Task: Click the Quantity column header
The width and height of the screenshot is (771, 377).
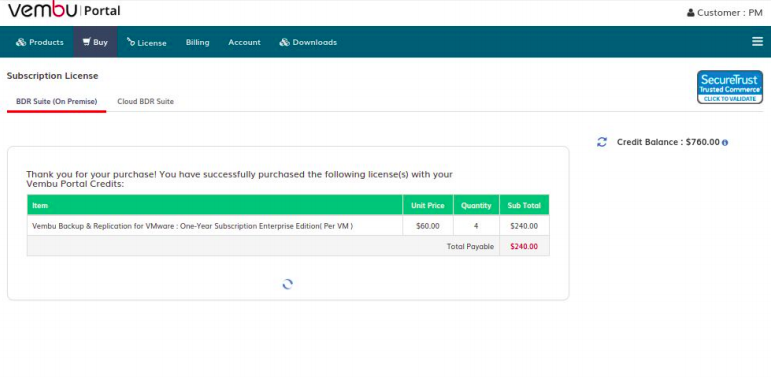Action: coord(476,205)
